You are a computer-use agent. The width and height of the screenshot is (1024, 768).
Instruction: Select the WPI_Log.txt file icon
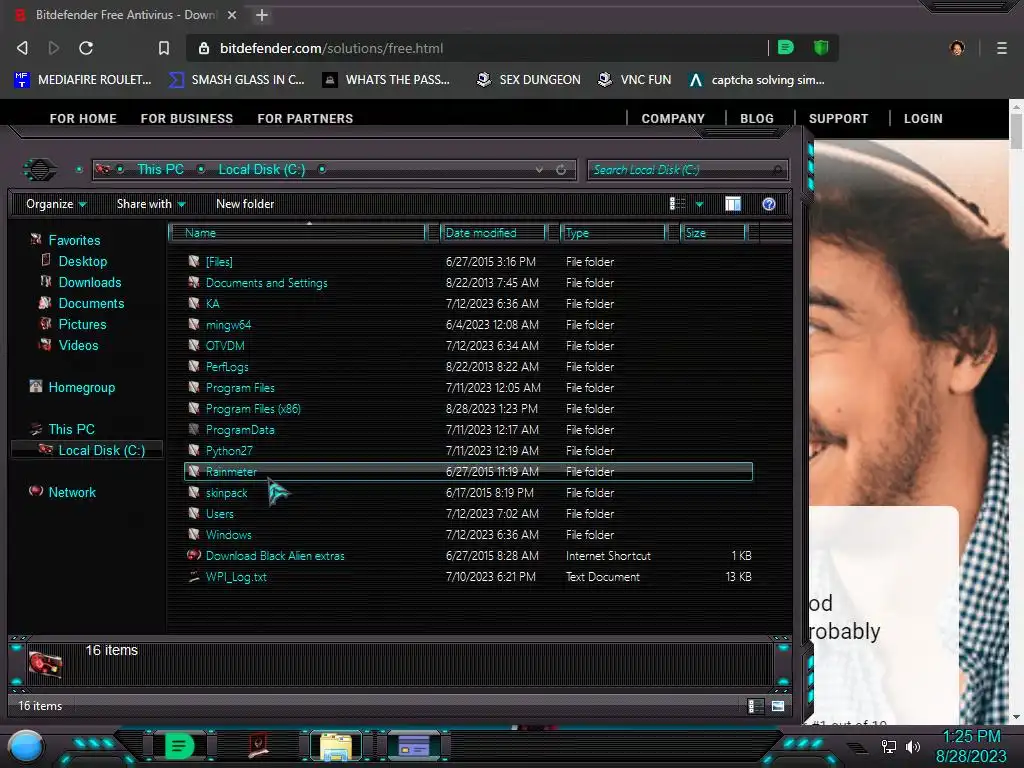coord(194,577)
